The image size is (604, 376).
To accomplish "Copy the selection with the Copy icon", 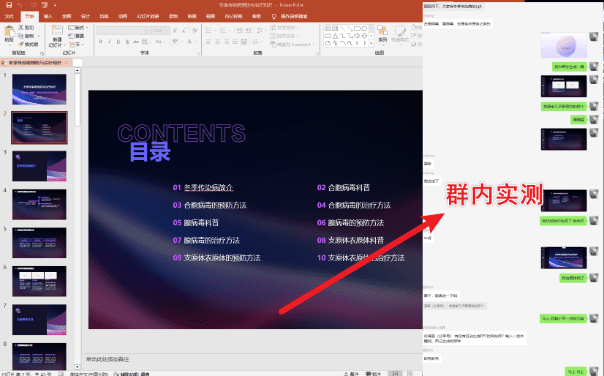I will point(26,36).
